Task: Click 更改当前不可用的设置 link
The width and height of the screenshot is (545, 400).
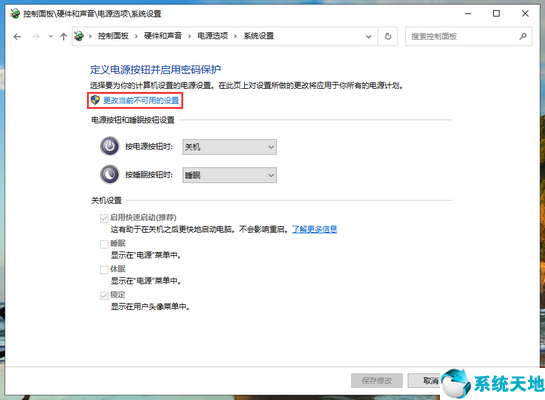Action: (141, 100)
